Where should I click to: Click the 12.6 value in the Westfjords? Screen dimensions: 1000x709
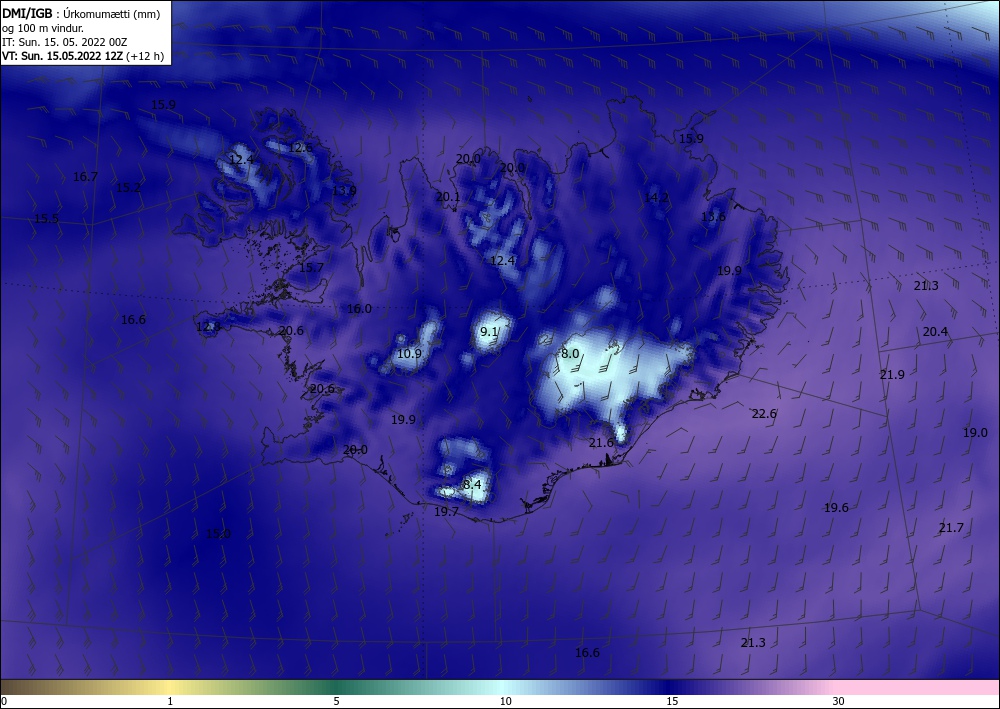[x=301, y=147]
